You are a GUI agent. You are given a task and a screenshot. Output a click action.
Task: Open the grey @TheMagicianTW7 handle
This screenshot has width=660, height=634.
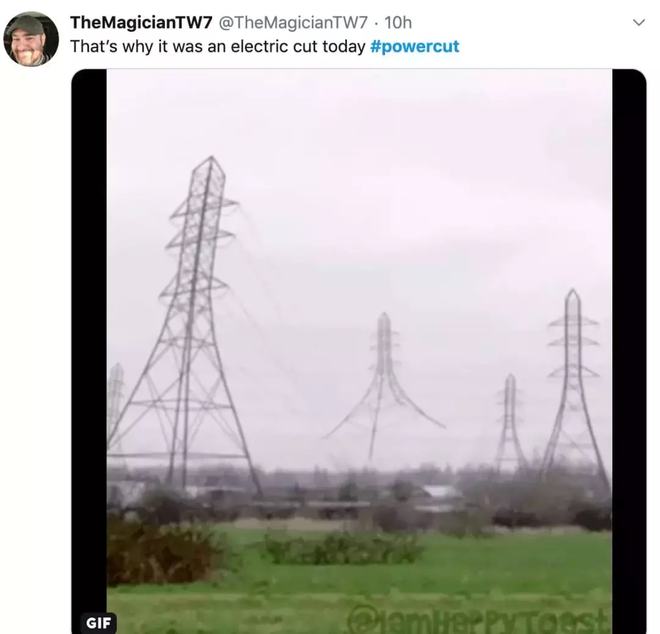pos(293,22)
